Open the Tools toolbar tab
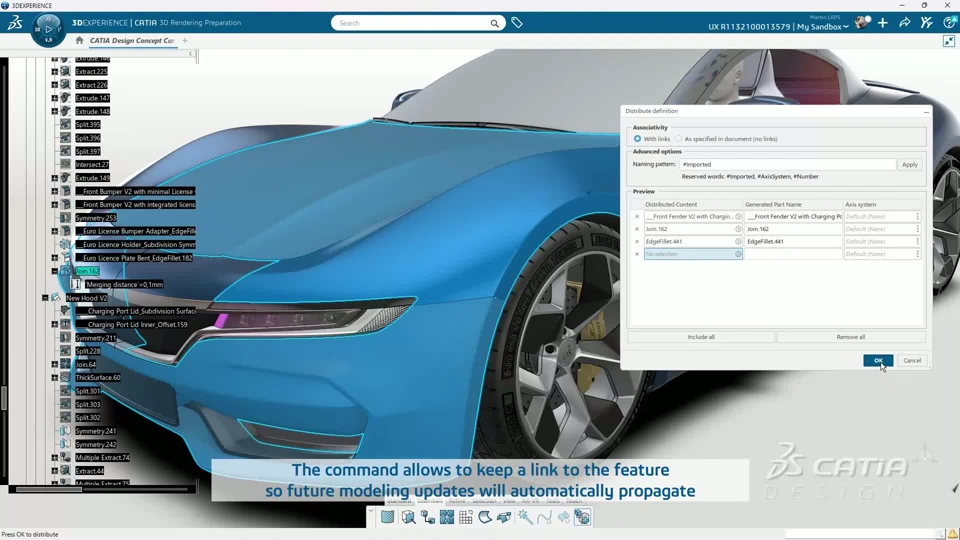 553,501
